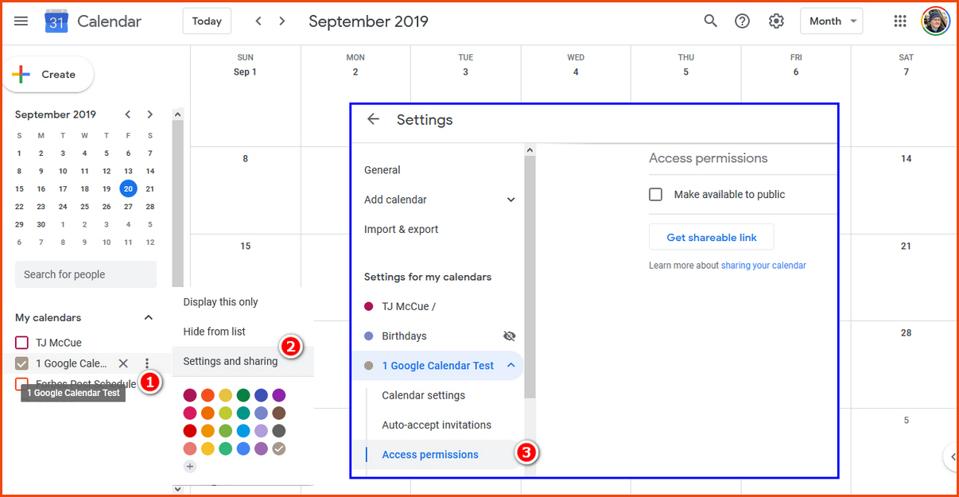Select day 13 in mini calendar

pos(128,171)
